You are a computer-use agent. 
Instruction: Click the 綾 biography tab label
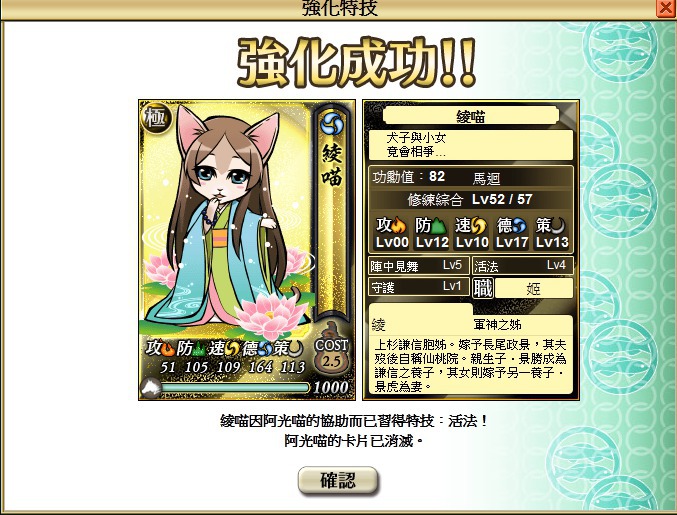(378, 324)
